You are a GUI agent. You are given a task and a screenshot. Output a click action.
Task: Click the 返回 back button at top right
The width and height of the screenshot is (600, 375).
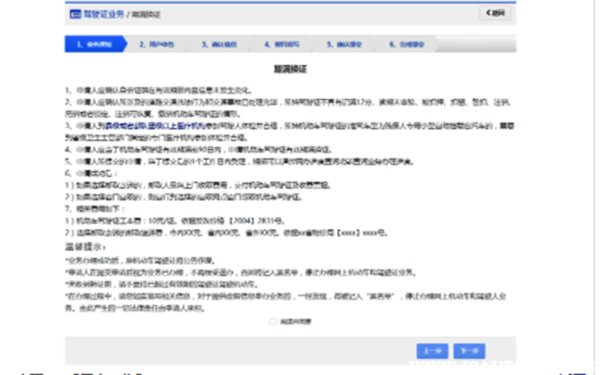click(496, 13)
